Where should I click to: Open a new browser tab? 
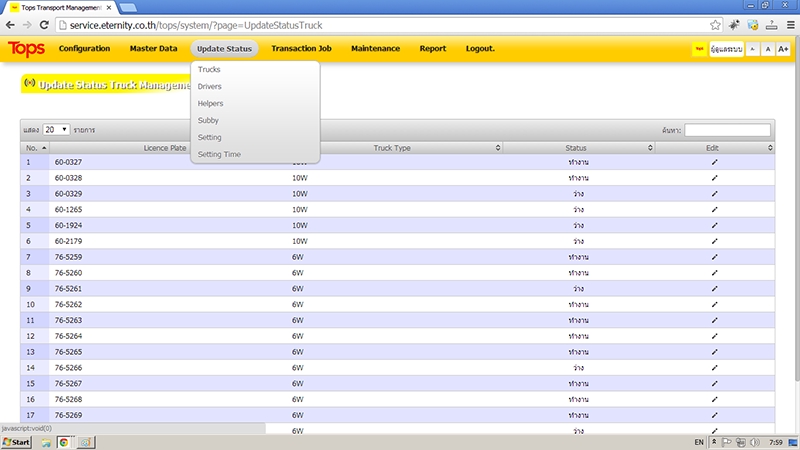128,7
